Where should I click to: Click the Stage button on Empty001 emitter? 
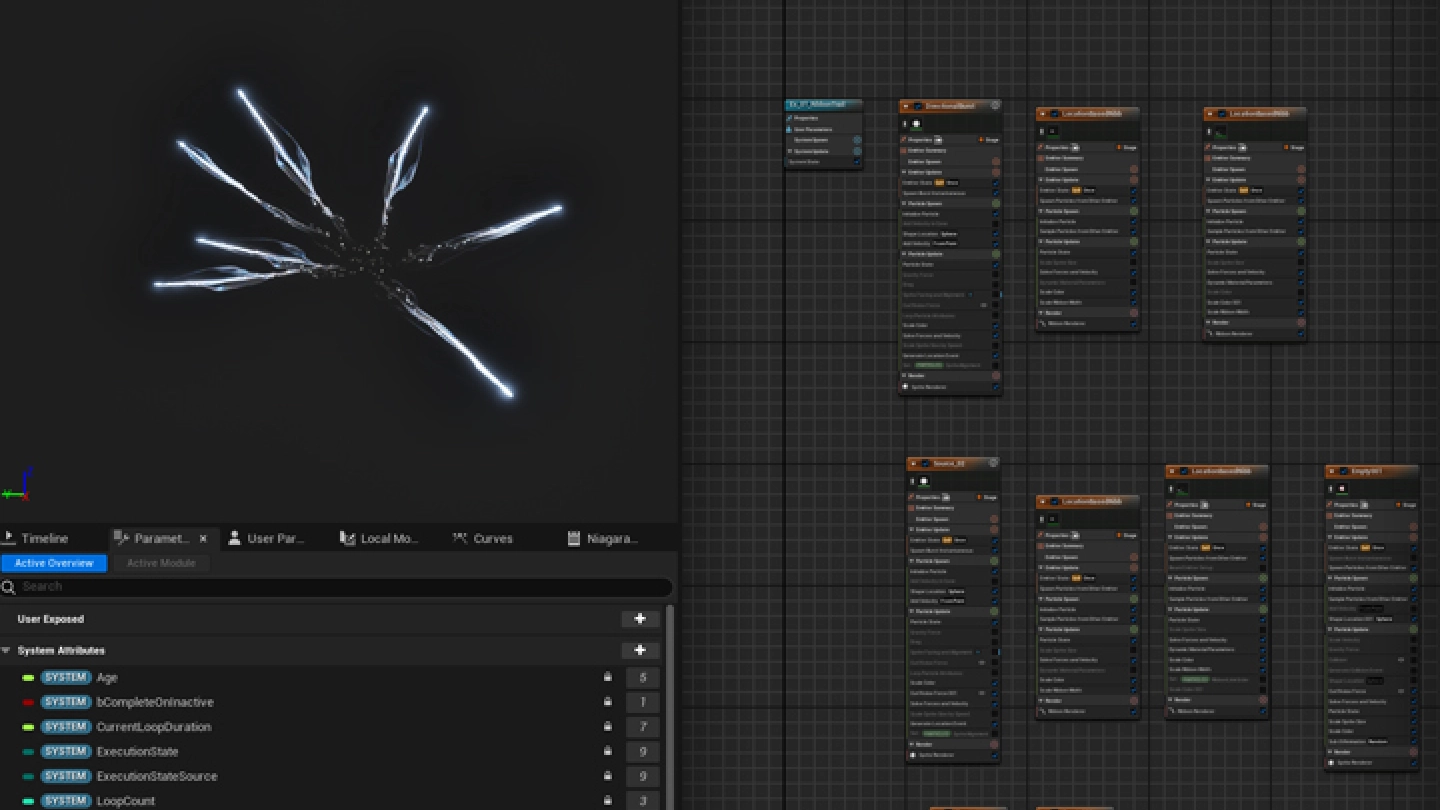pos(1406,505)
